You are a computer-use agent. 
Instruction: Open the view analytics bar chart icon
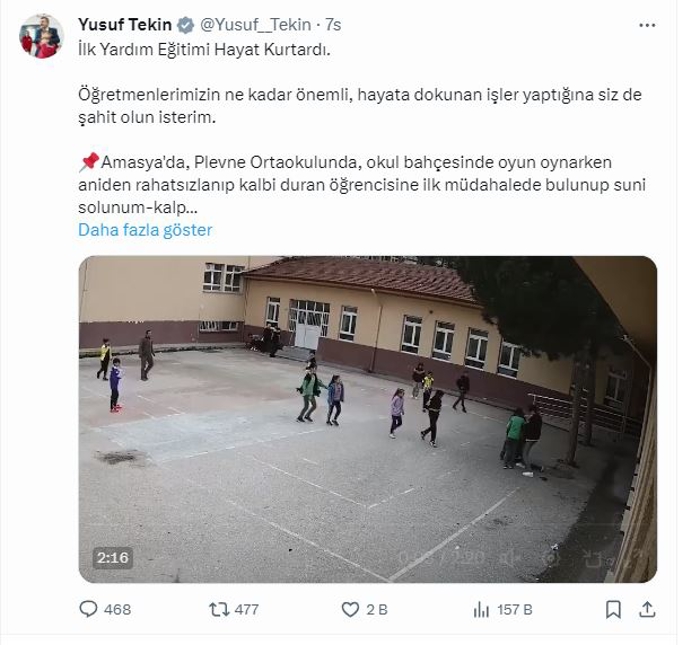(x=481, y=609)
